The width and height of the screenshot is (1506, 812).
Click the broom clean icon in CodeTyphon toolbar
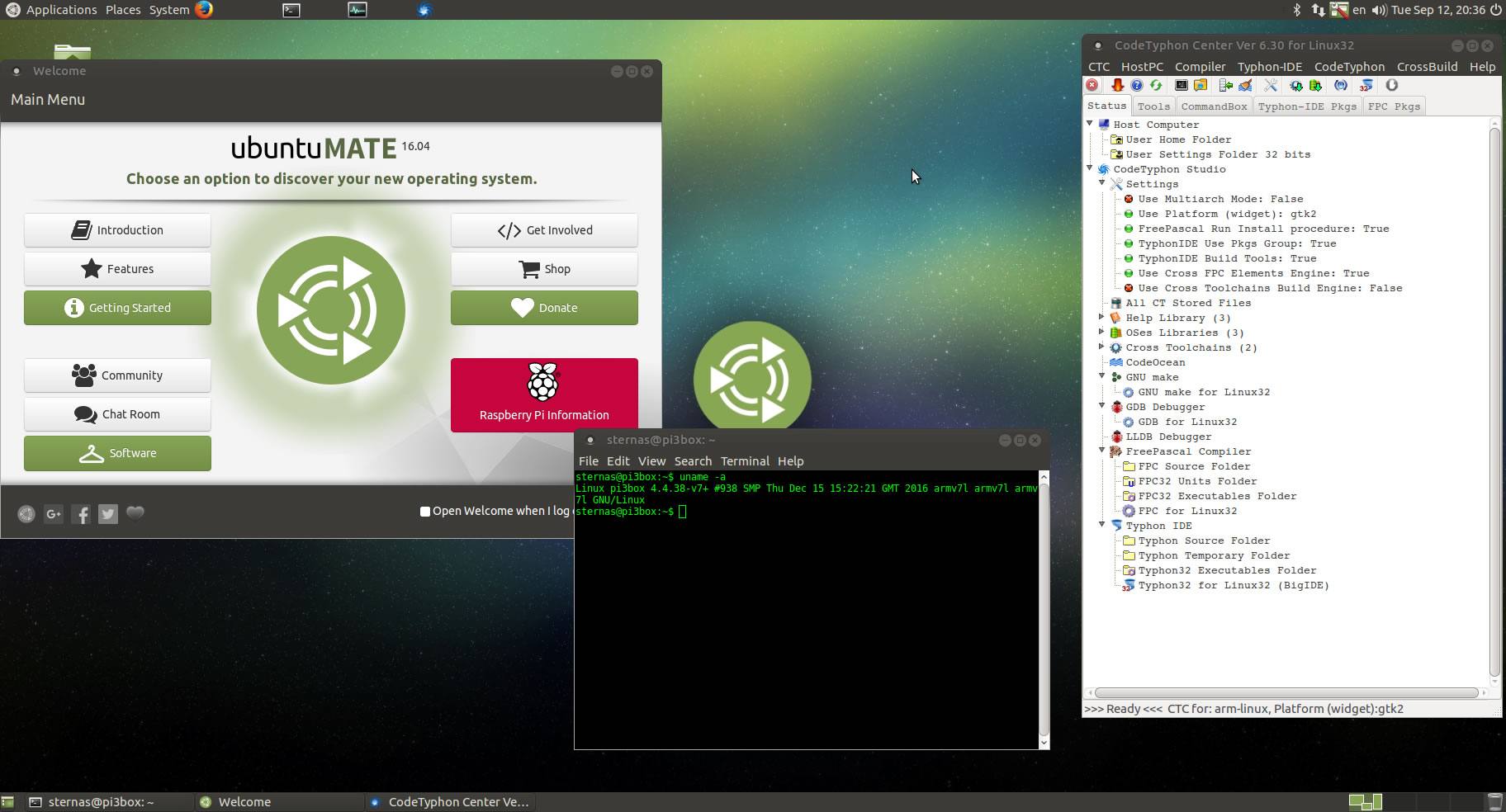click(x=1245, y=85)
